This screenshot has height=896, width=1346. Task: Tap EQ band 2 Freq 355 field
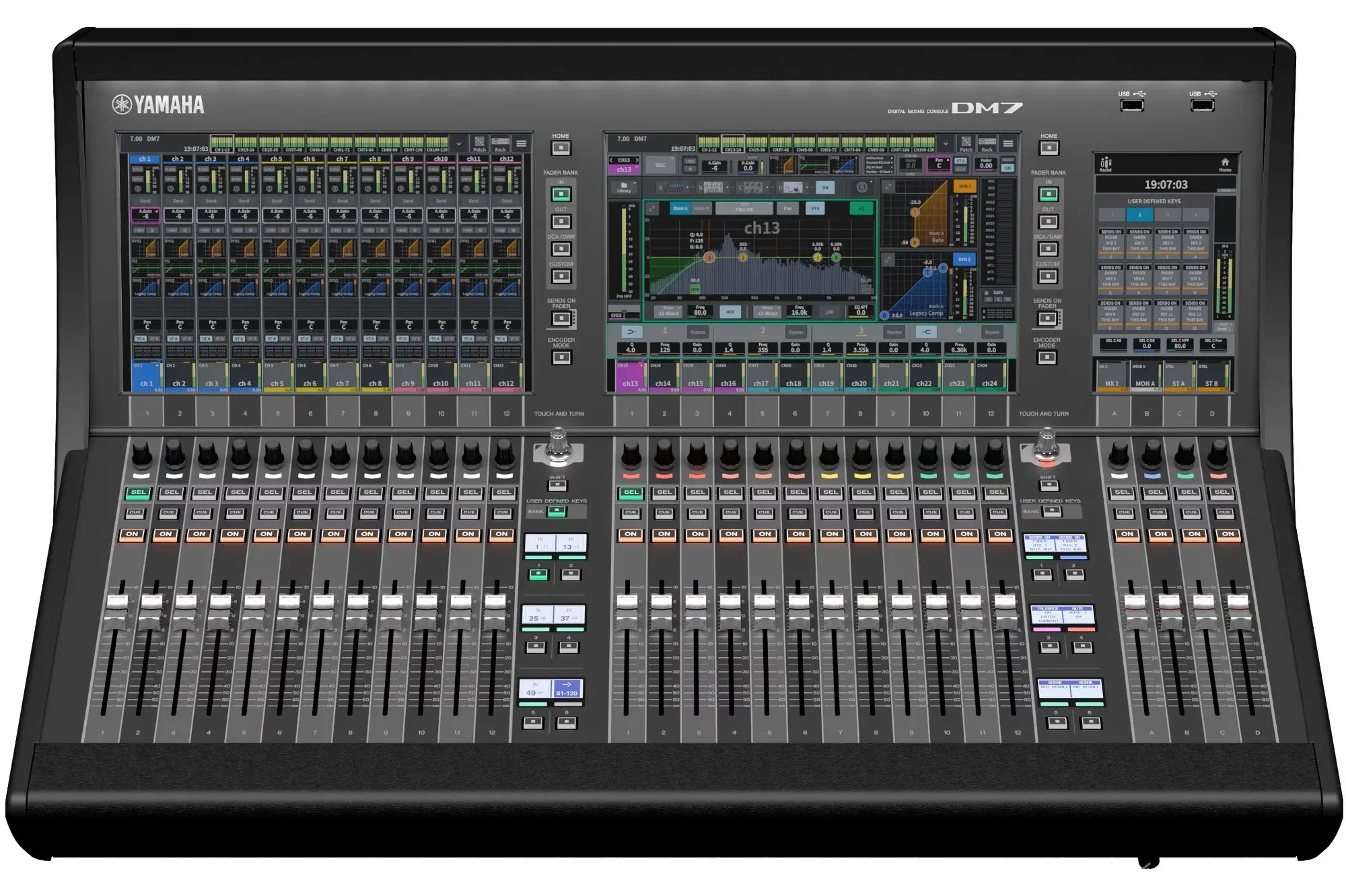point(763,348)
